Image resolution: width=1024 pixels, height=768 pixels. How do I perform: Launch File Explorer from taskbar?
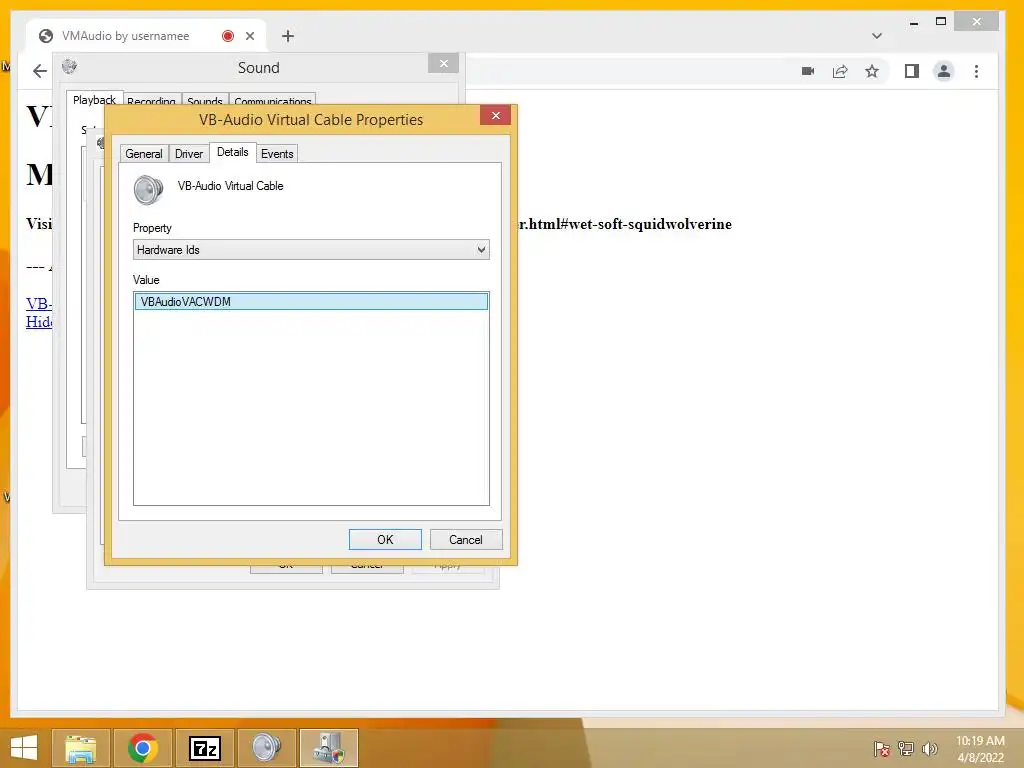click(x=81, y=748)
